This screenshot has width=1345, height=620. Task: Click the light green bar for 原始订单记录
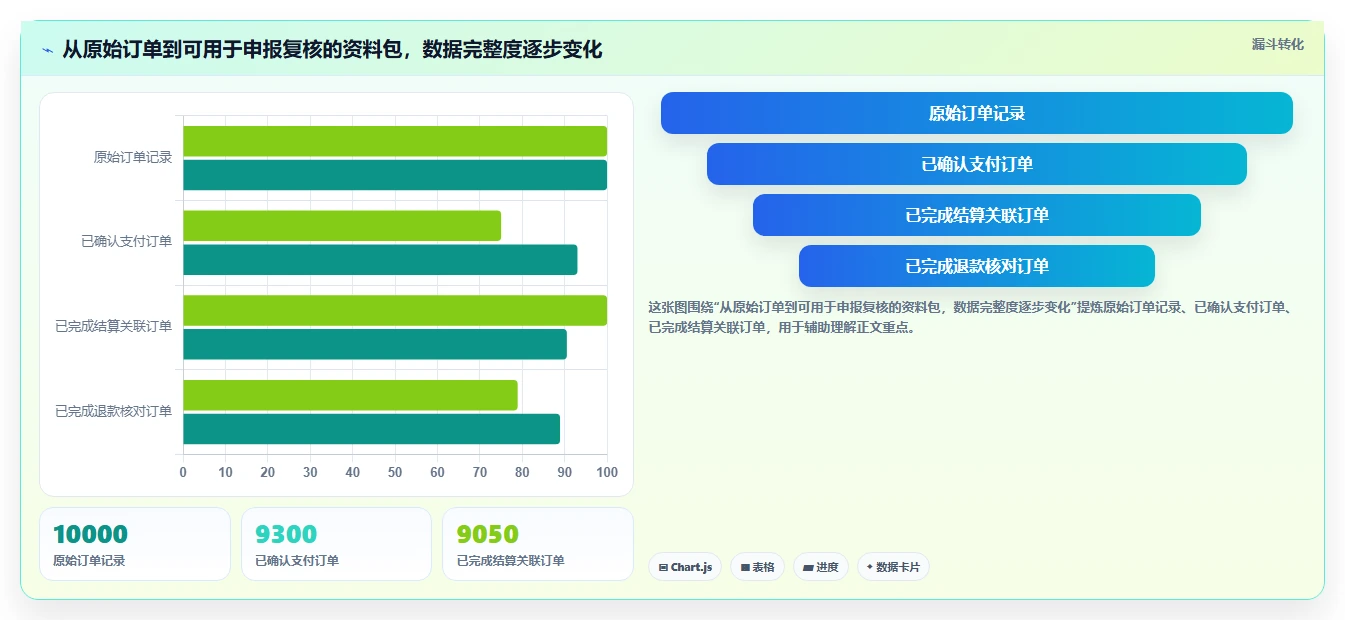pyautogui.click(x=395, y=141)
